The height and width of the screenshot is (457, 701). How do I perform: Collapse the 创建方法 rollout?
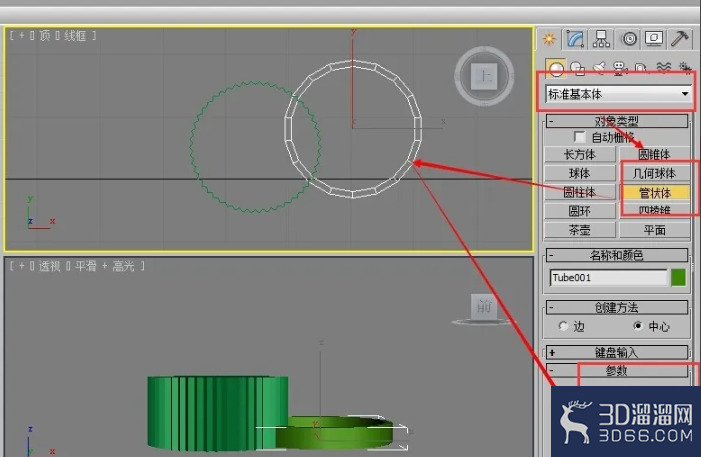617,308
